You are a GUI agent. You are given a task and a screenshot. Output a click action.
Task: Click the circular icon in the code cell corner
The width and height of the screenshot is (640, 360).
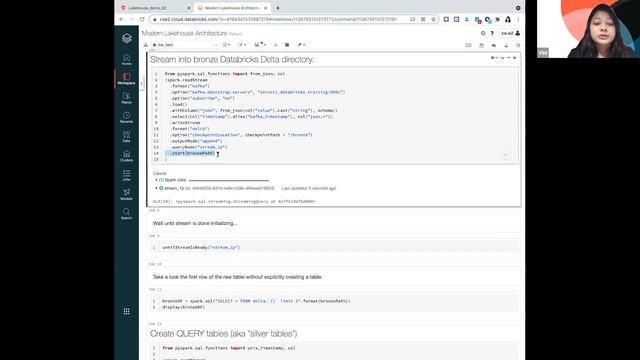(506, 155)
